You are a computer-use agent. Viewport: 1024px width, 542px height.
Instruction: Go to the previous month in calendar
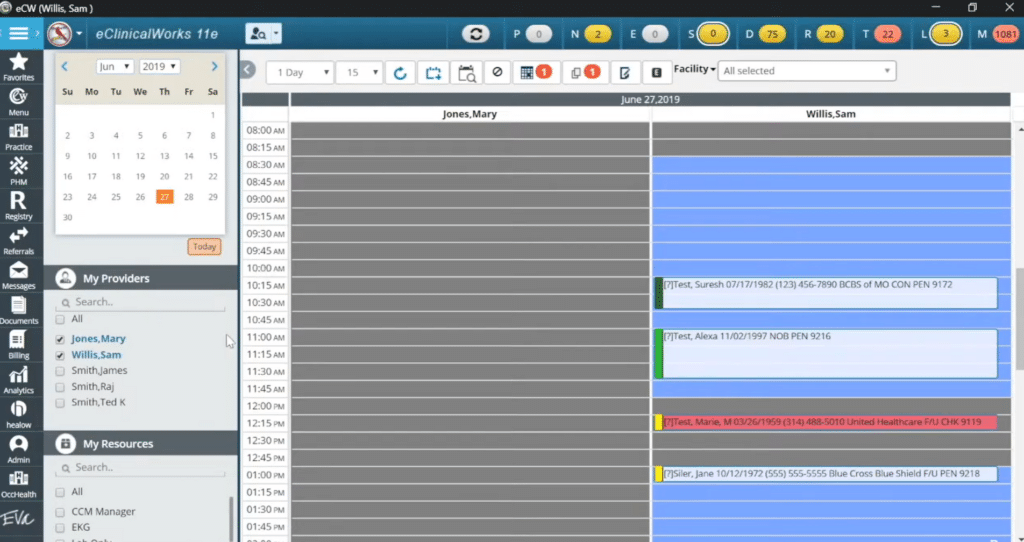pyautogui.click(x=65, y=67)
